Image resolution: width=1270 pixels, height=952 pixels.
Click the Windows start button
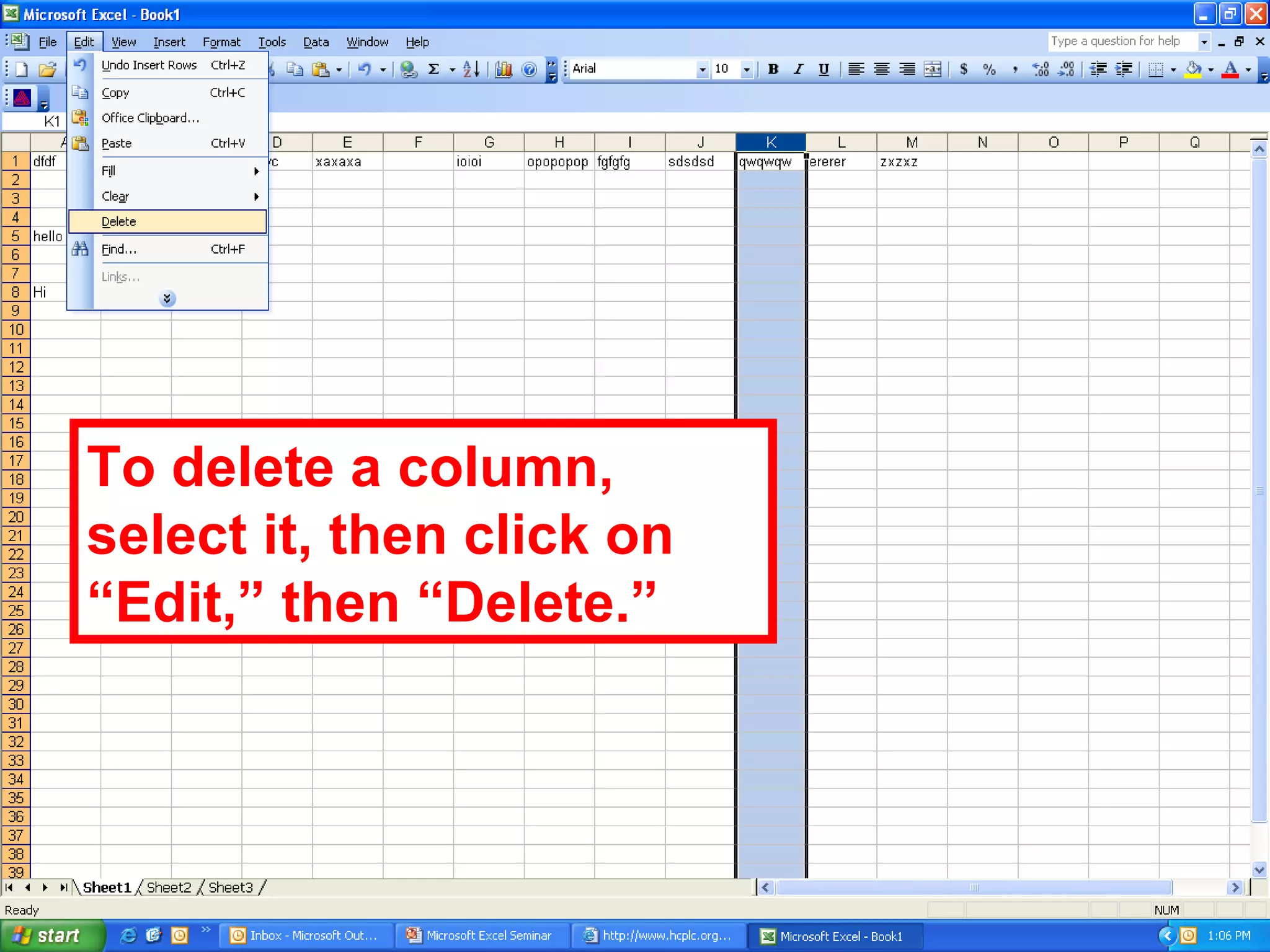click(53, 935)
